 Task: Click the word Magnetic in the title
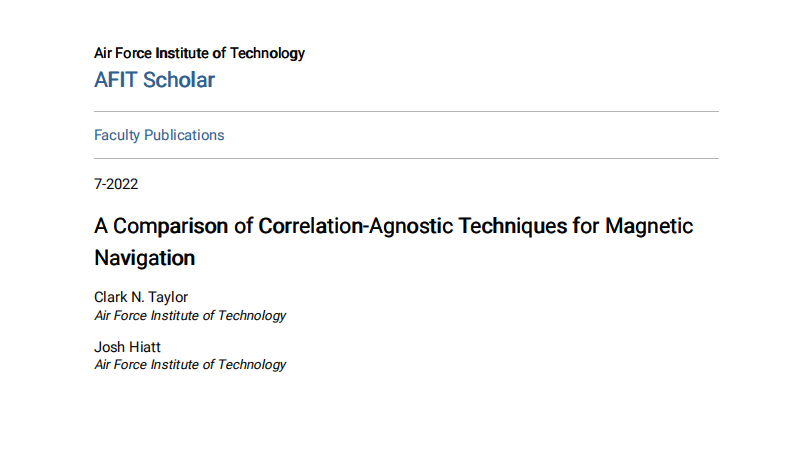649,226
